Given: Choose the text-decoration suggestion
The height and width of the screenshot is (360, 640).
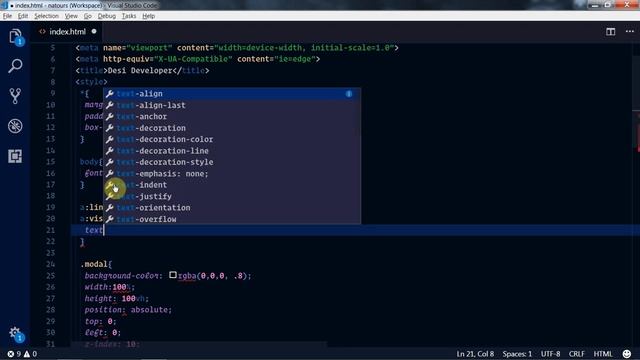Looking at the screenshot, I should [232, 128].
